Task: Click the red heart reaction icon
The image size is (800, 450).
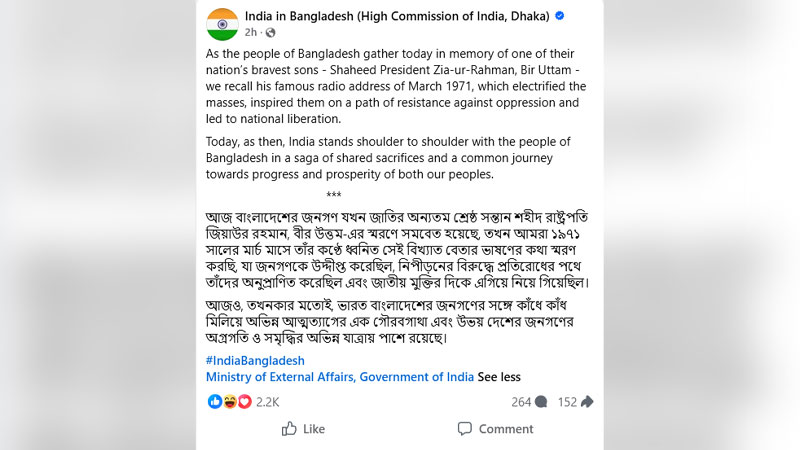Action: [x=245, y=402]
